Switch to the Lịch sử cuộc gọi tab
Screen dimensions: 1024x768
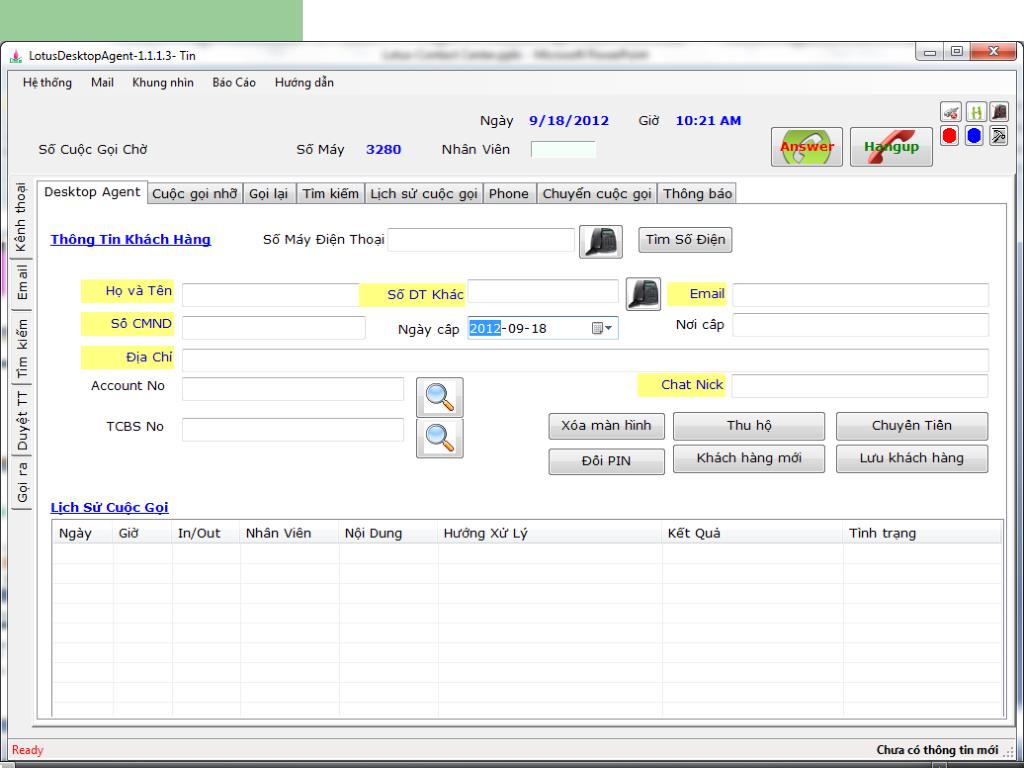click(x=424, y=194)
